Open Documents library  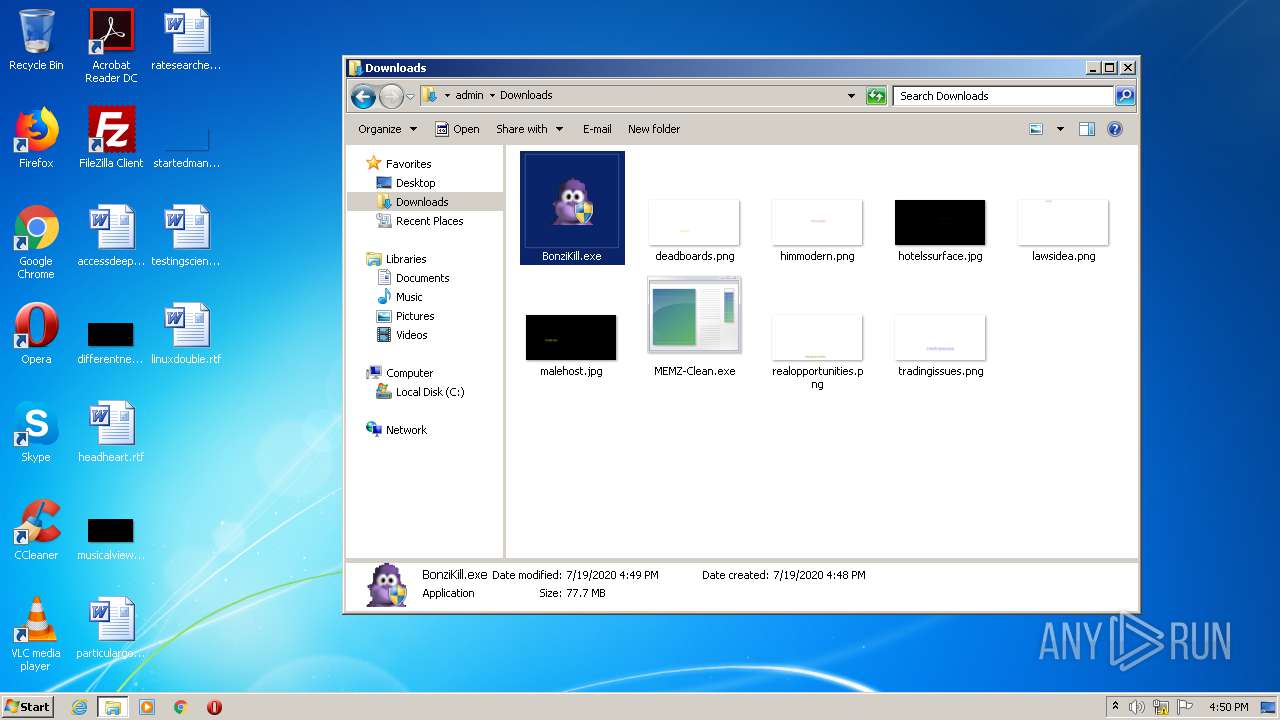point(413,278)
